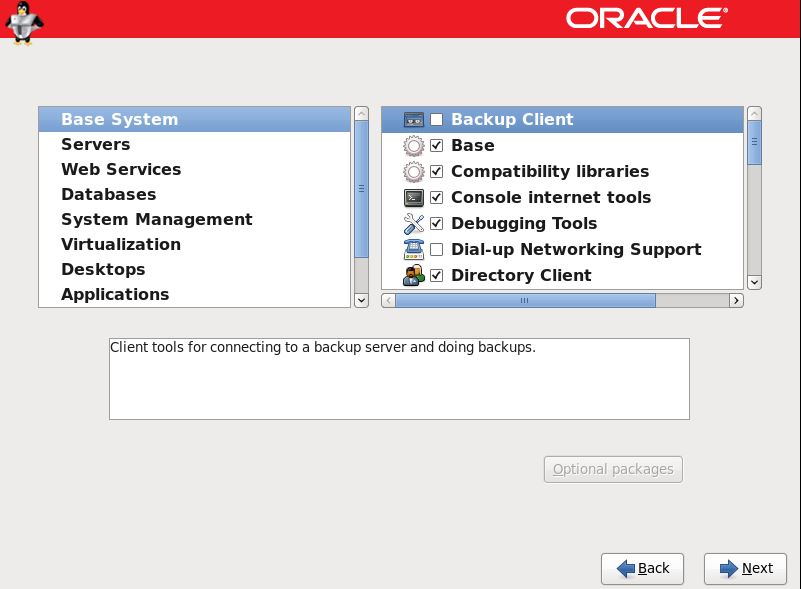Viewport: 801px width, 589px height.
Task: Click the Dial-up Networking Support label
Action: pos(576,249)
